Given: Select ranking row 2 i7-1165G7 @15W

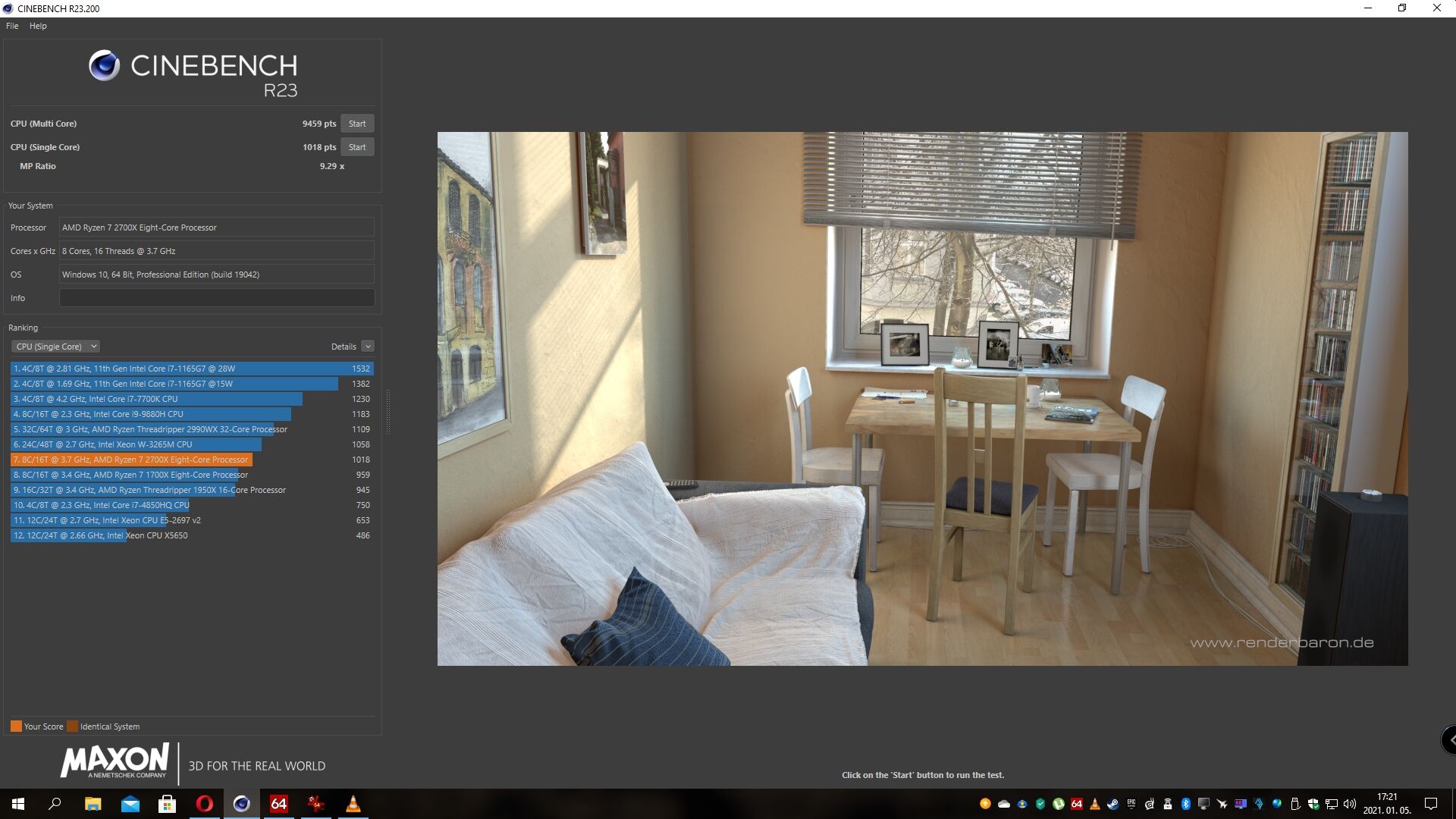Looking at the screenshot, I should point(192,384).
